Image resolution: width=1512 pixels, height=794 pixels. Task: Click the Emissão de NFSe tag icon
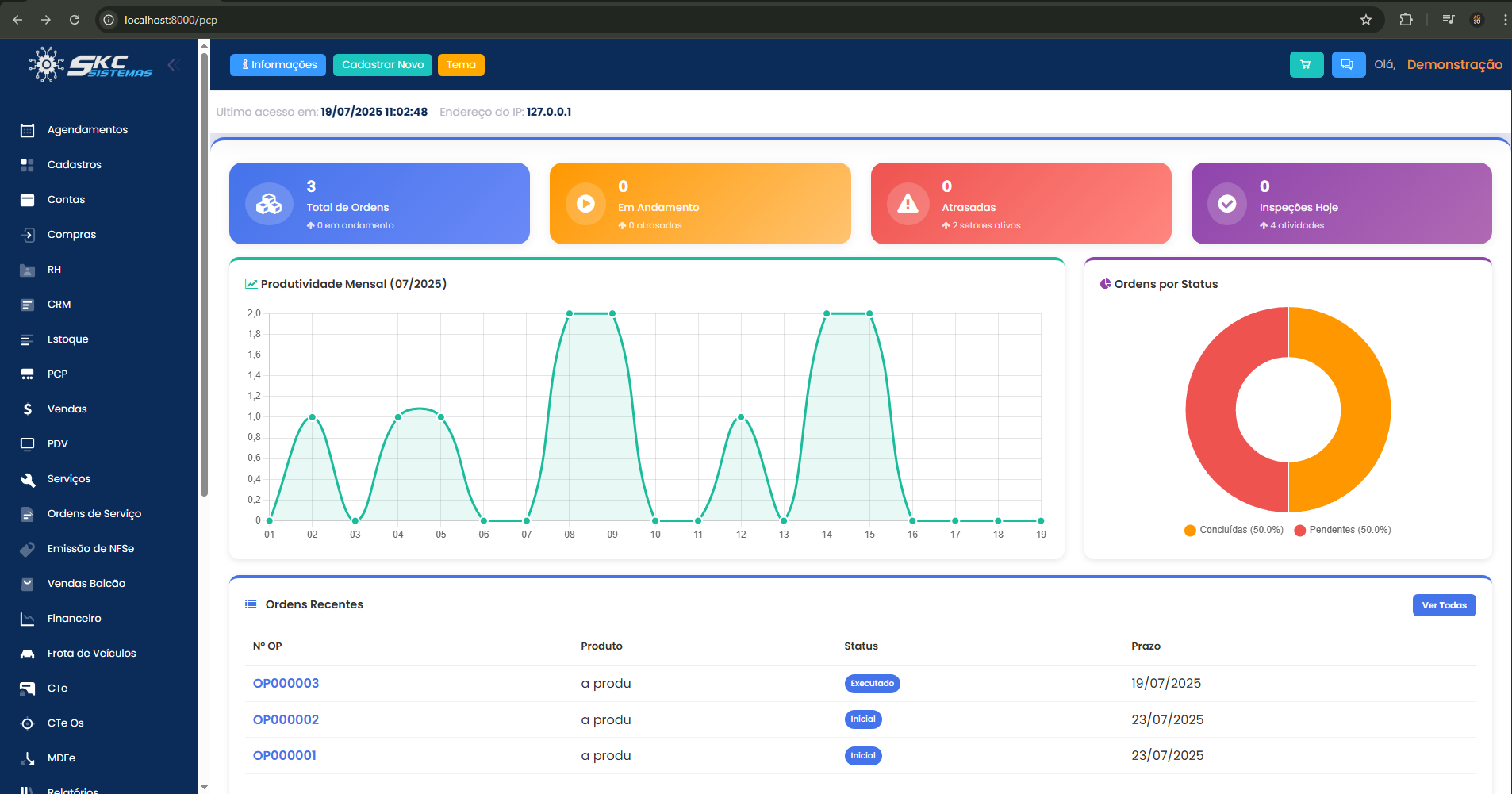[x=27, y=549]
